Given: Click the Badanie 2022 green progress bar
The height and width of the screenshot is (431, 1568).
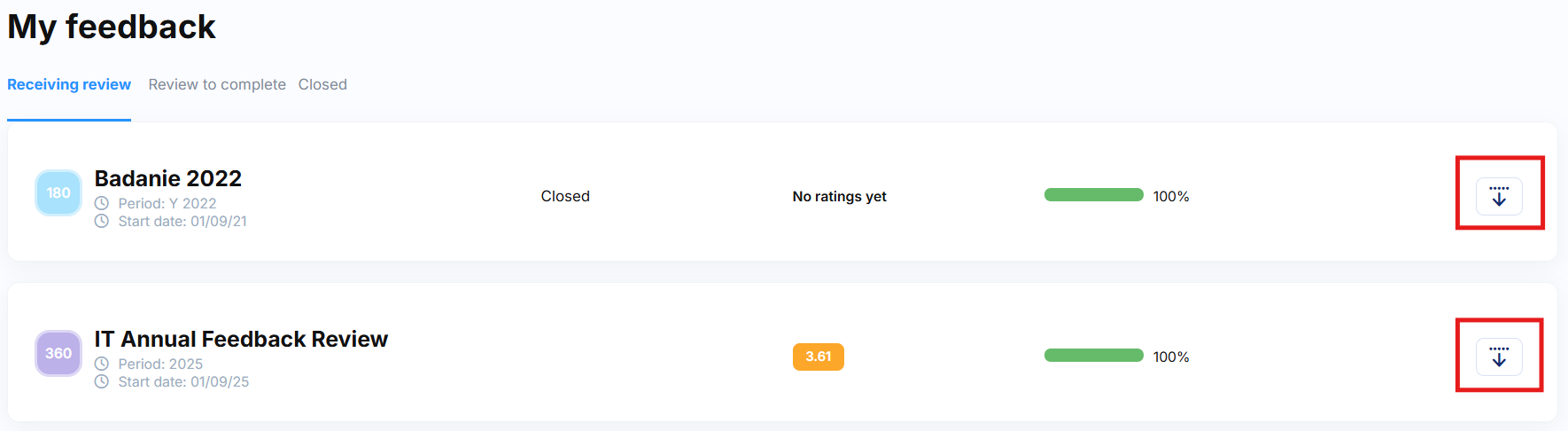Looking at the screenshot, I should [1093, 195].
